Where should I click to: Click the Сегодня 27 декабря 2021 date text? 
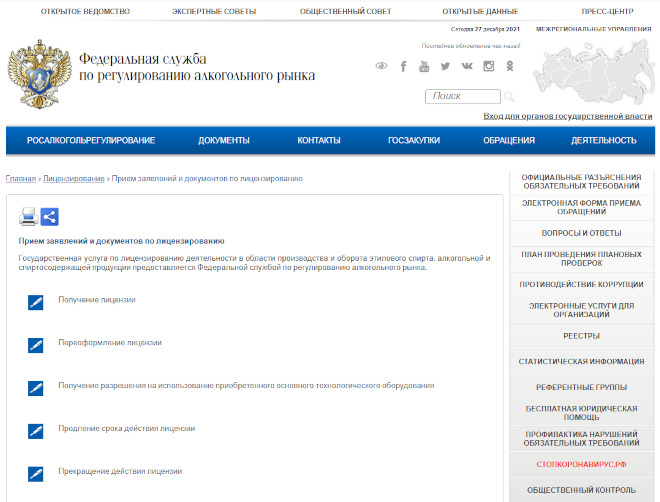pos(485,29)
